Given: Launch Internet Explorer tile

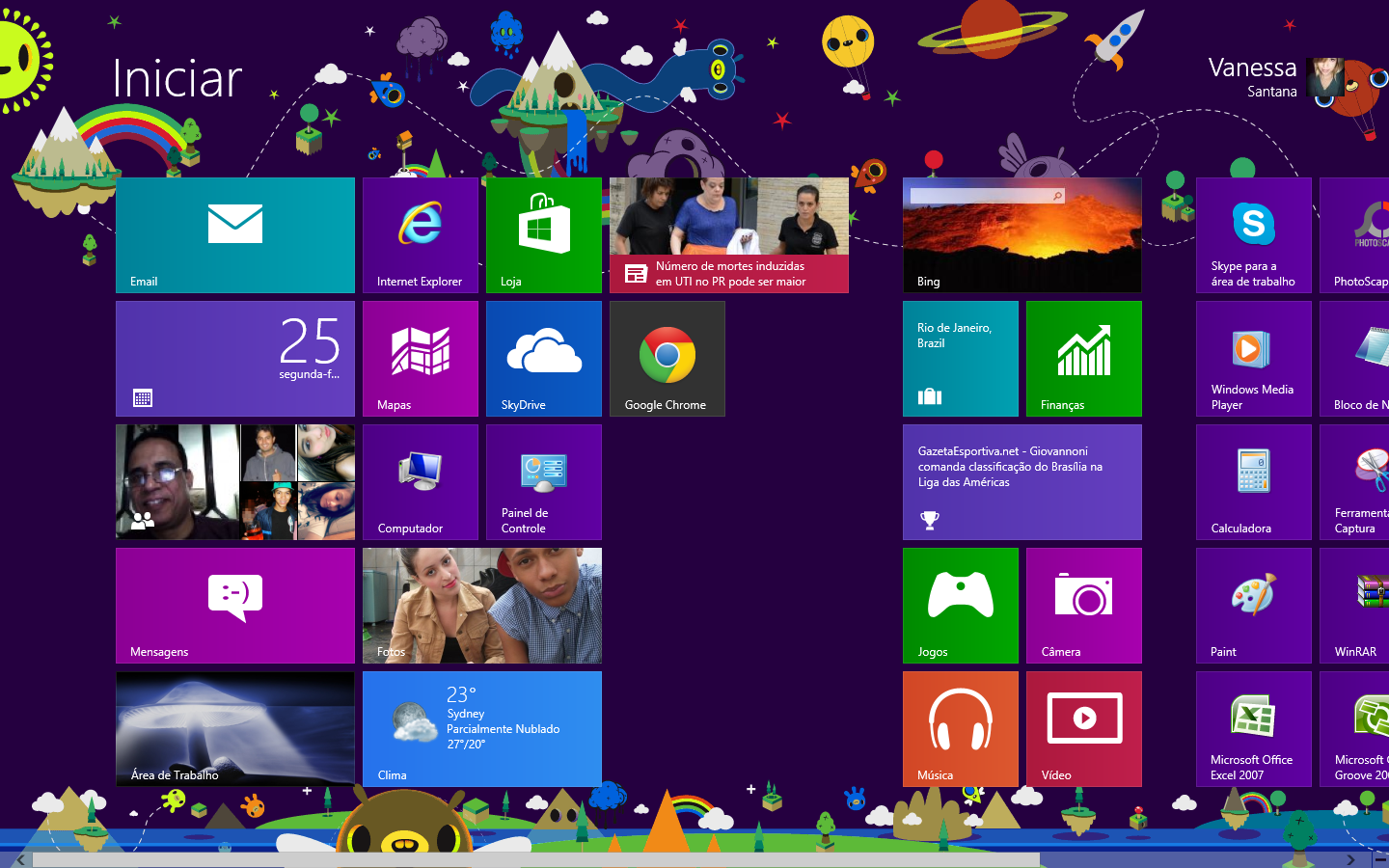Looking at the screenshot, I should 421,235.
